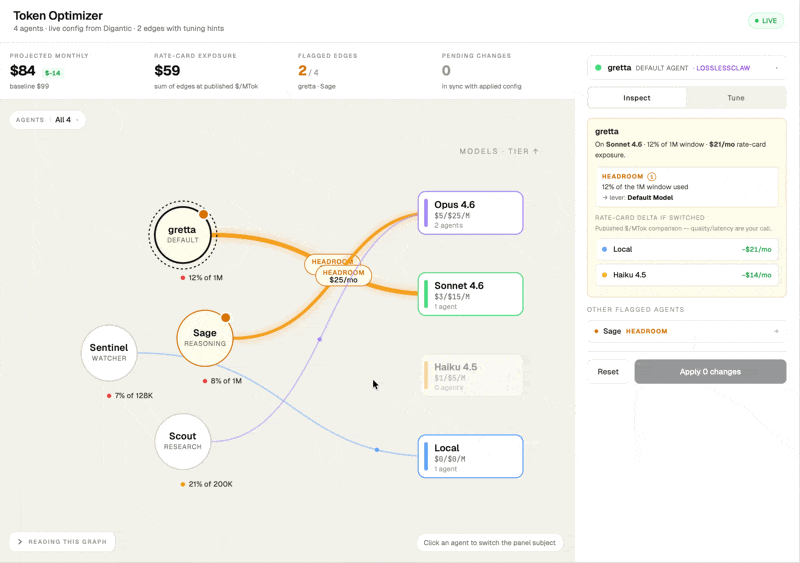Click 'gretta · Sage' flagged edges text
Viewport: 800px width, 563px height.
pos(317,86)
